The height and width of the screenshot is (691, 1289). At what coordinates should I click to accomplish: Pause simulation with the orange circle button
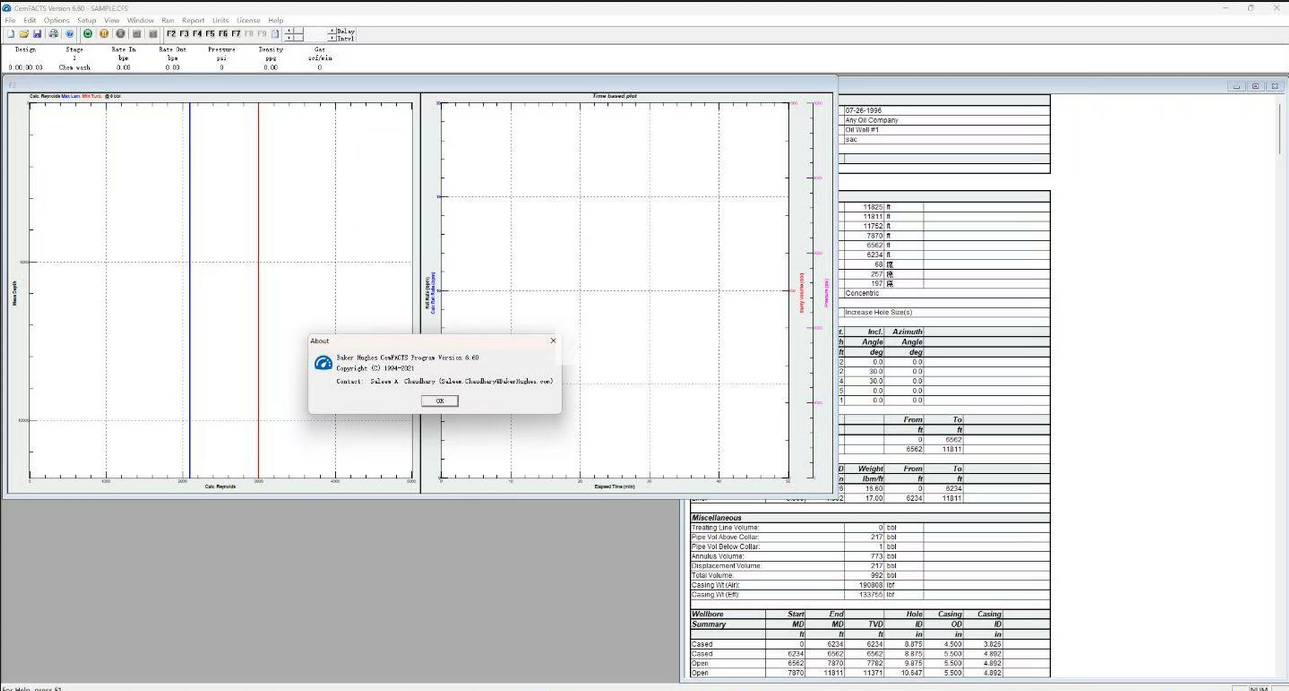point(104,34)
